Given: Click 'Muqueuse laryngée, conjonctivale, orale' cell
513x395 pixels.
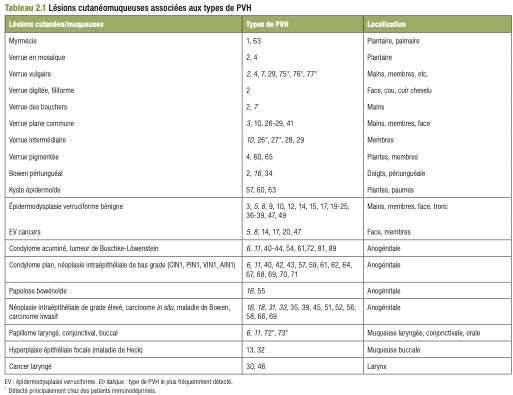Looking at the screenshot, I should (423, 333).
